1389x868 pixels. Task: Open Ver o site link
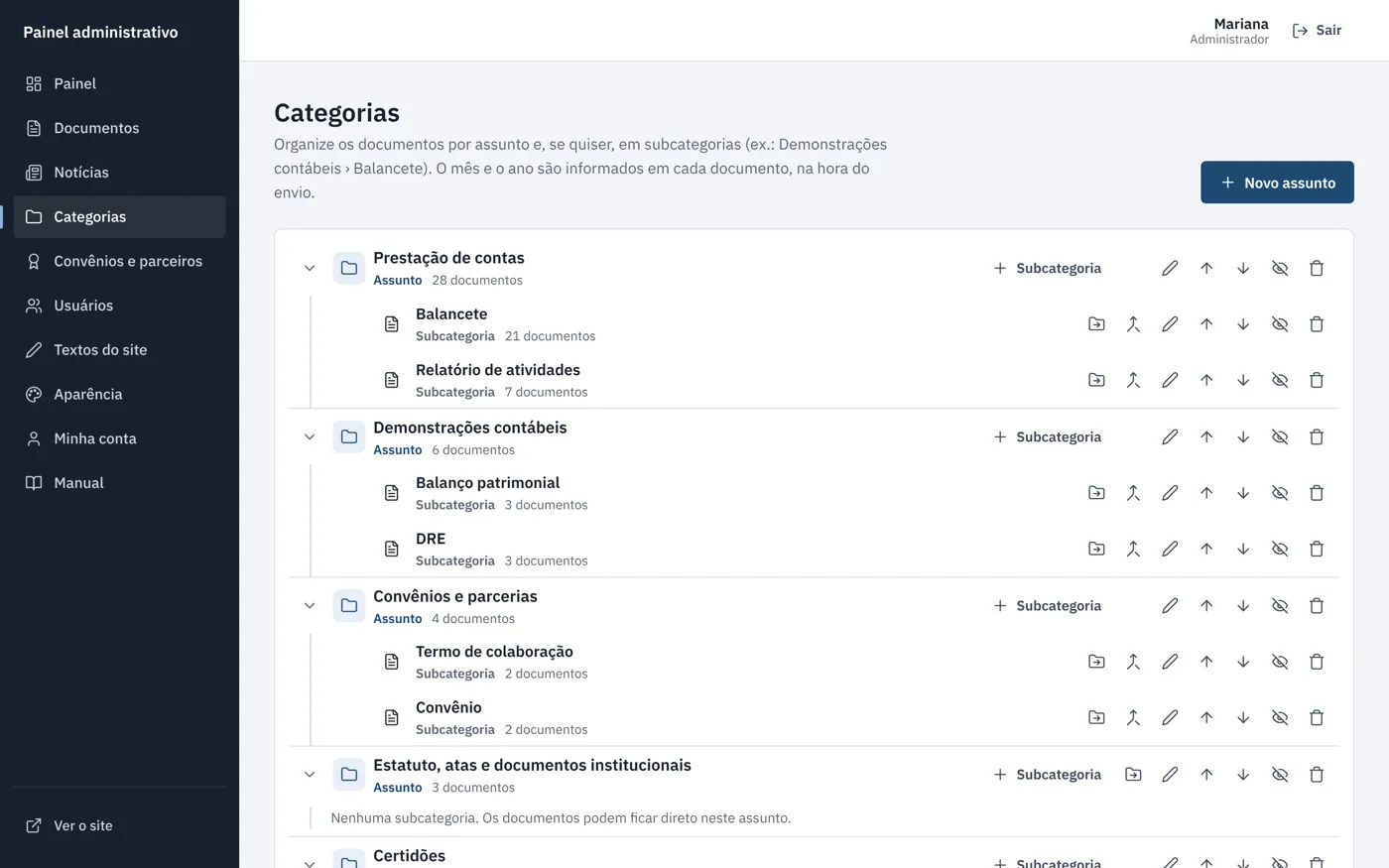click(120, 825)
